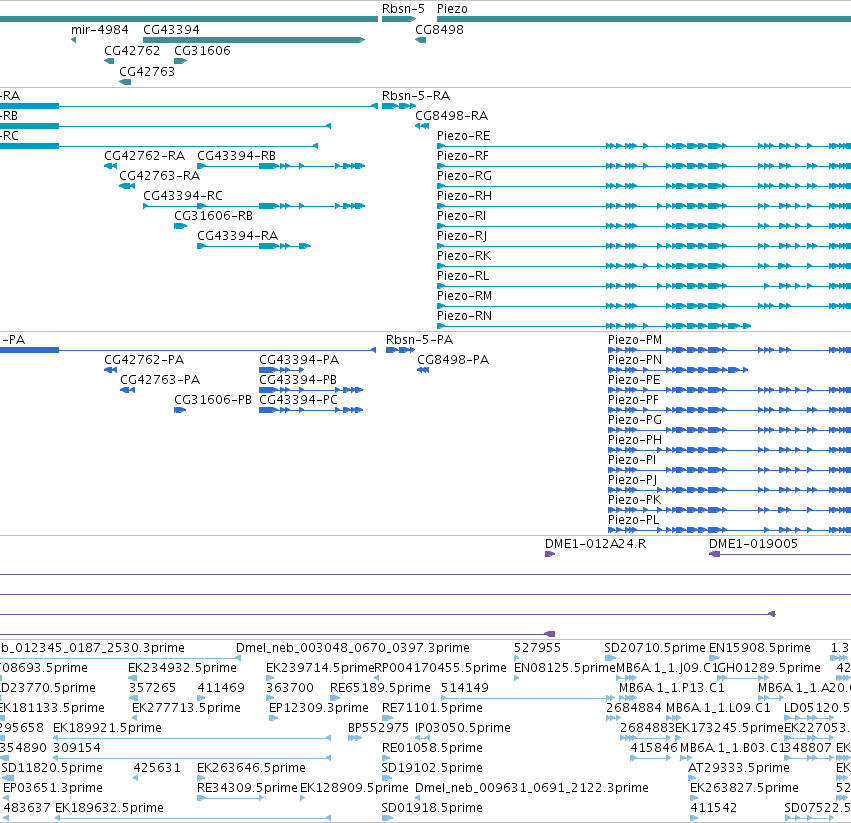
Task: Click the CG43394-PA protein label
Action: pos(299,360)
